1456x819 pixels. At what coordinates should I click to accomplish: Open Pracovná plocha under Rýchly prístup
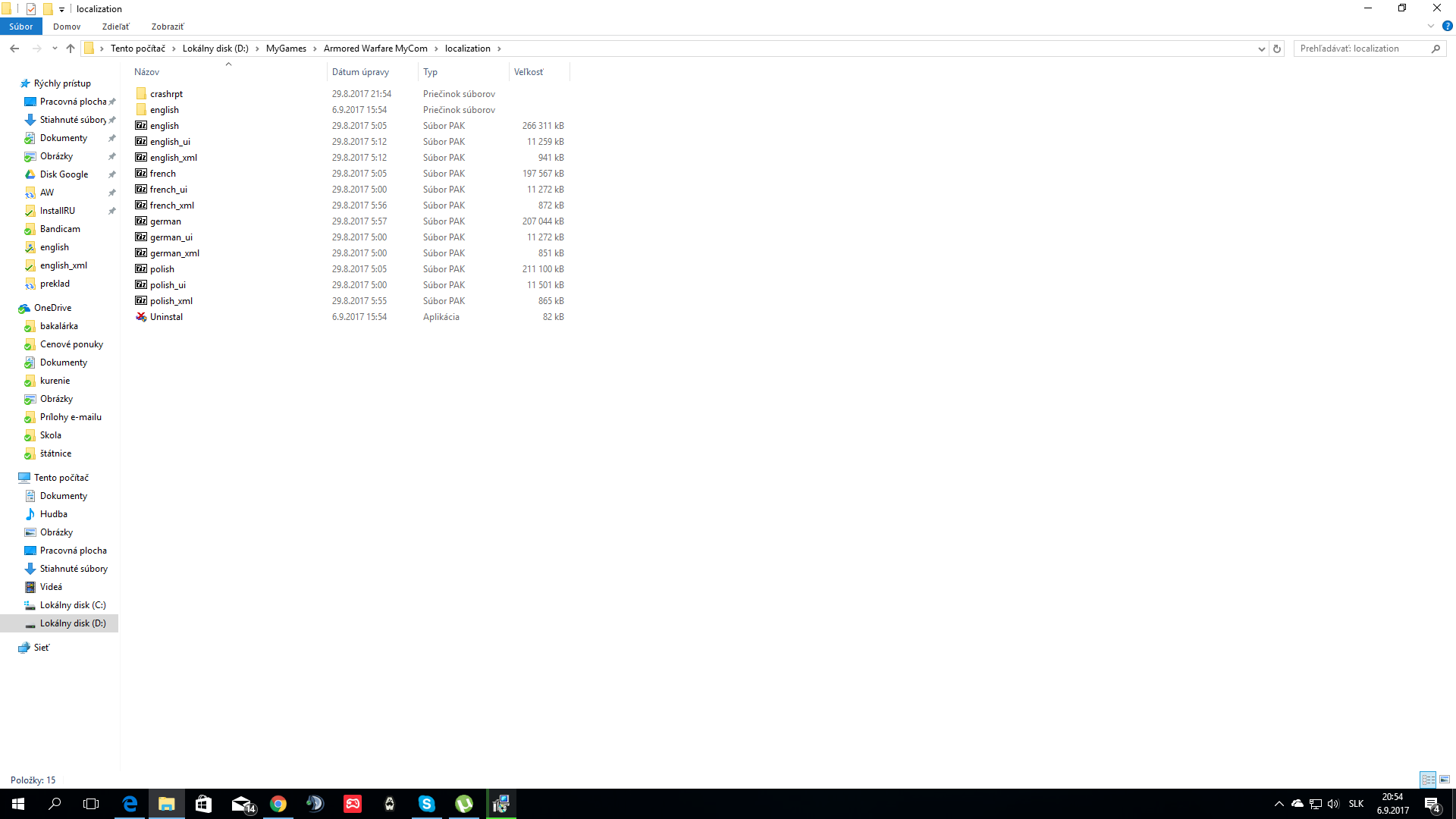[x=73, y=102]
